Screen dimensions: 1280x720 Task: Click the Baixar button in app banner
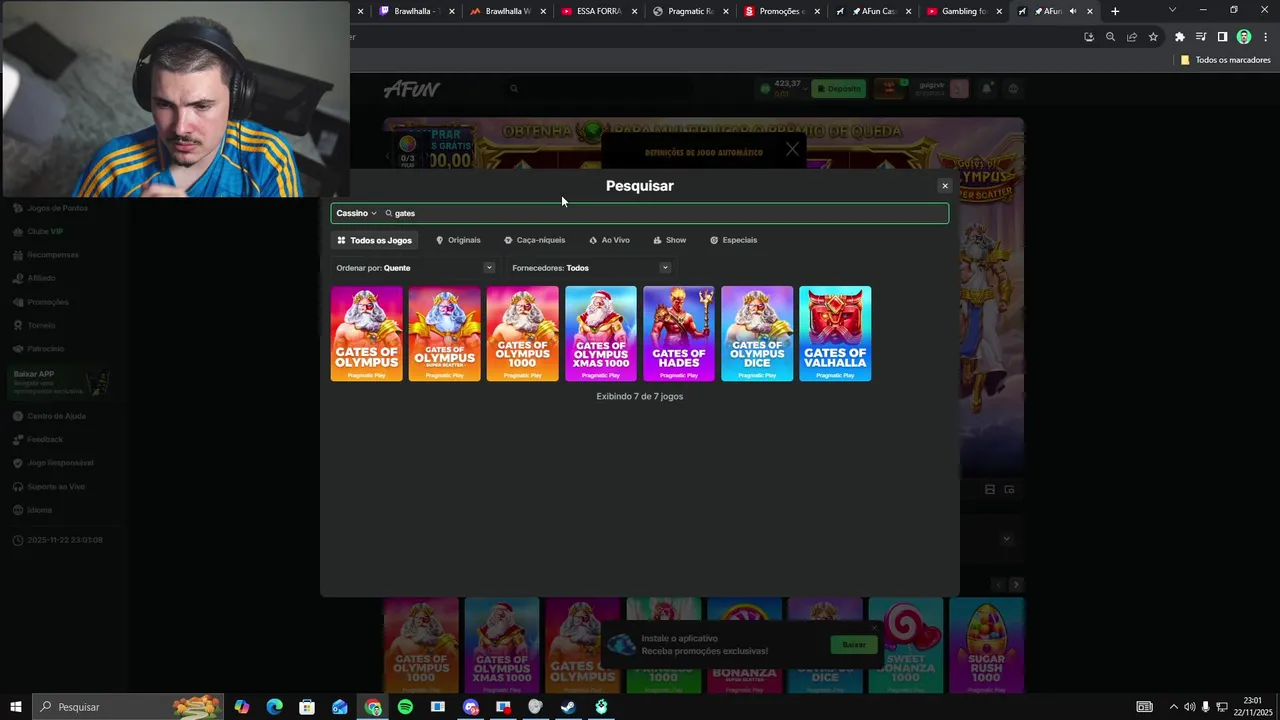(x=854, y=645)
